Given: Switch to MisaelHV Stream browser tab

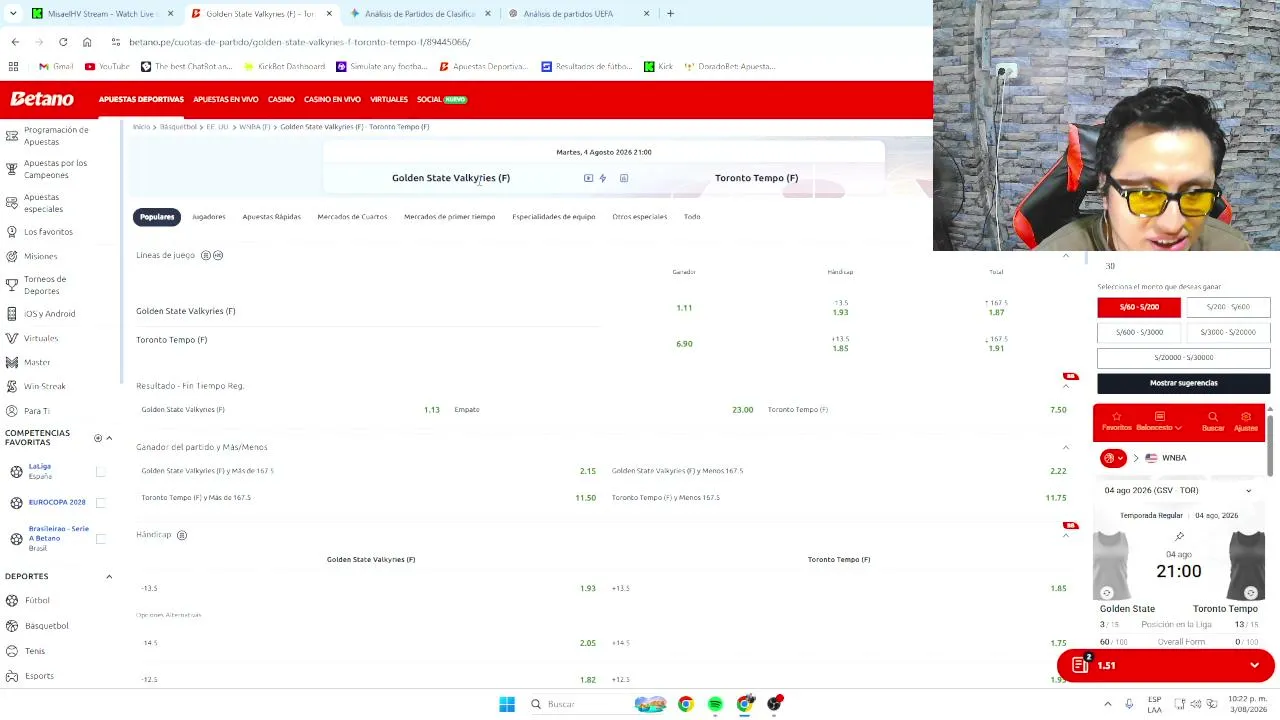Looking at the screenshot, I should click(x=101, y=14).
